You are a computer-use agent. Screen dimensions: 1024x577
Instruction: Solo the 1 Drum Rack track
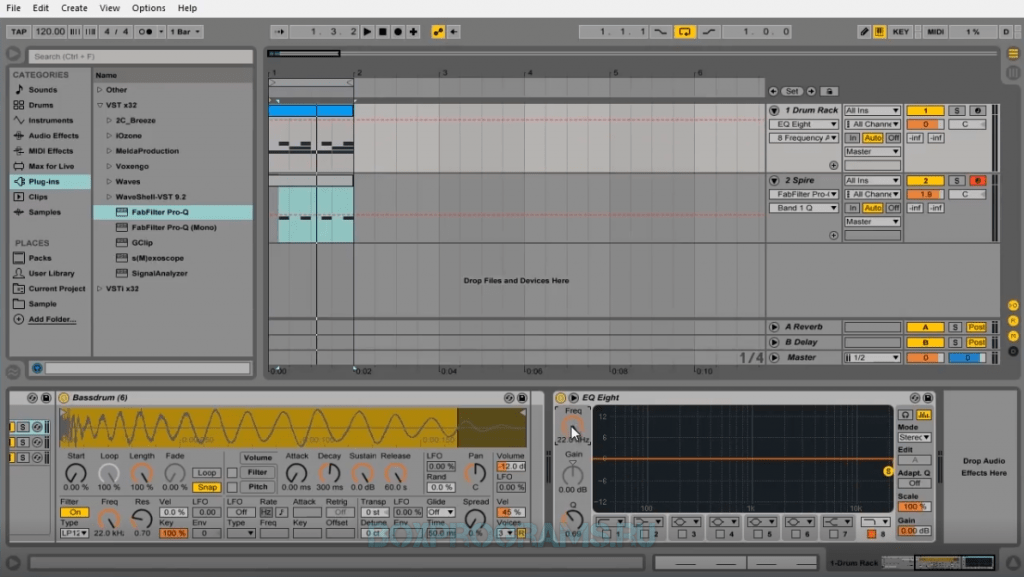(x=956, y=111)
